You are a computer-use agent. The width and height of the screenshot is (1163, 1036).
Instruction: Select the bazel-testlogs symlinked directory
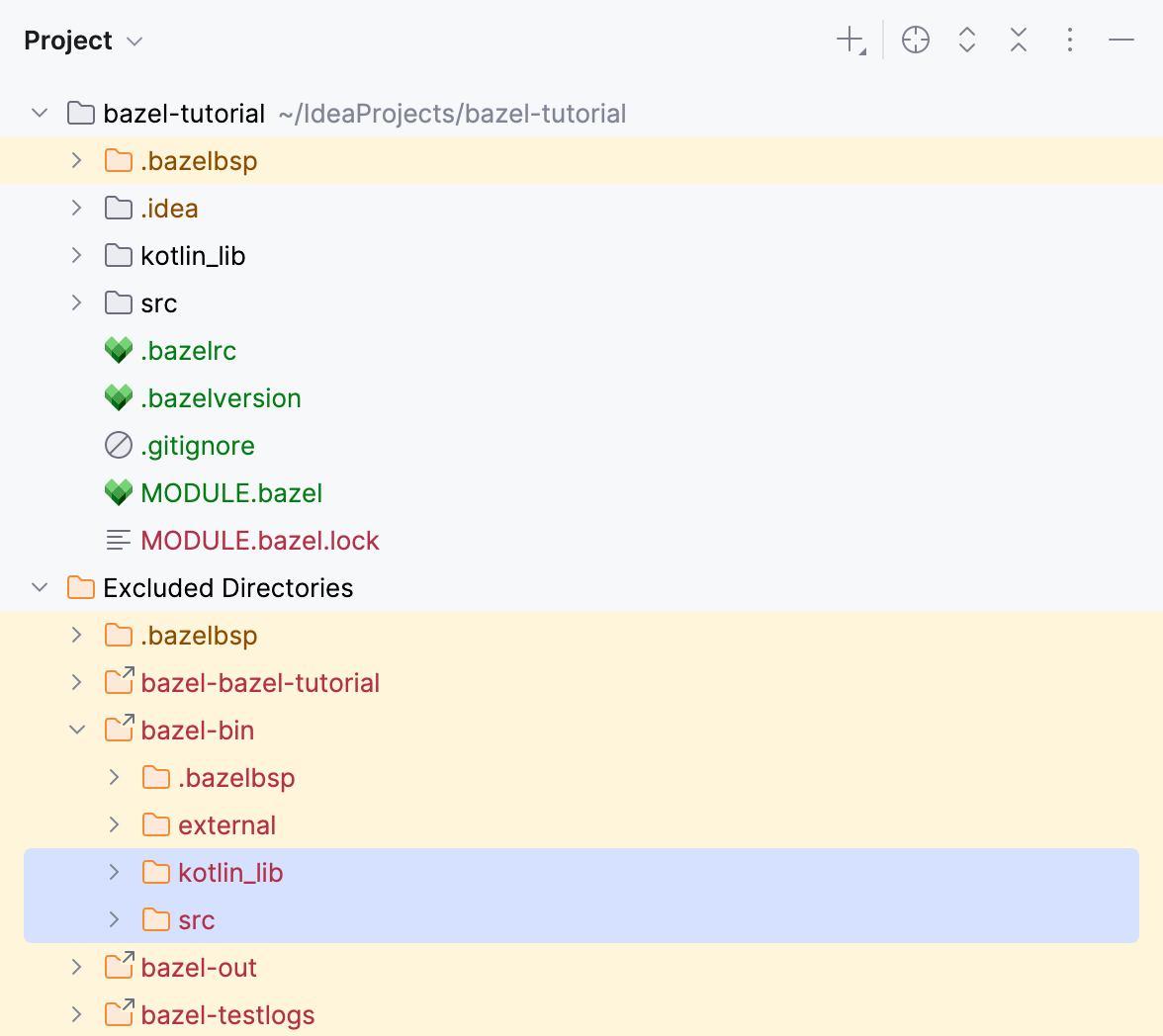click(x=227, y=1014)
